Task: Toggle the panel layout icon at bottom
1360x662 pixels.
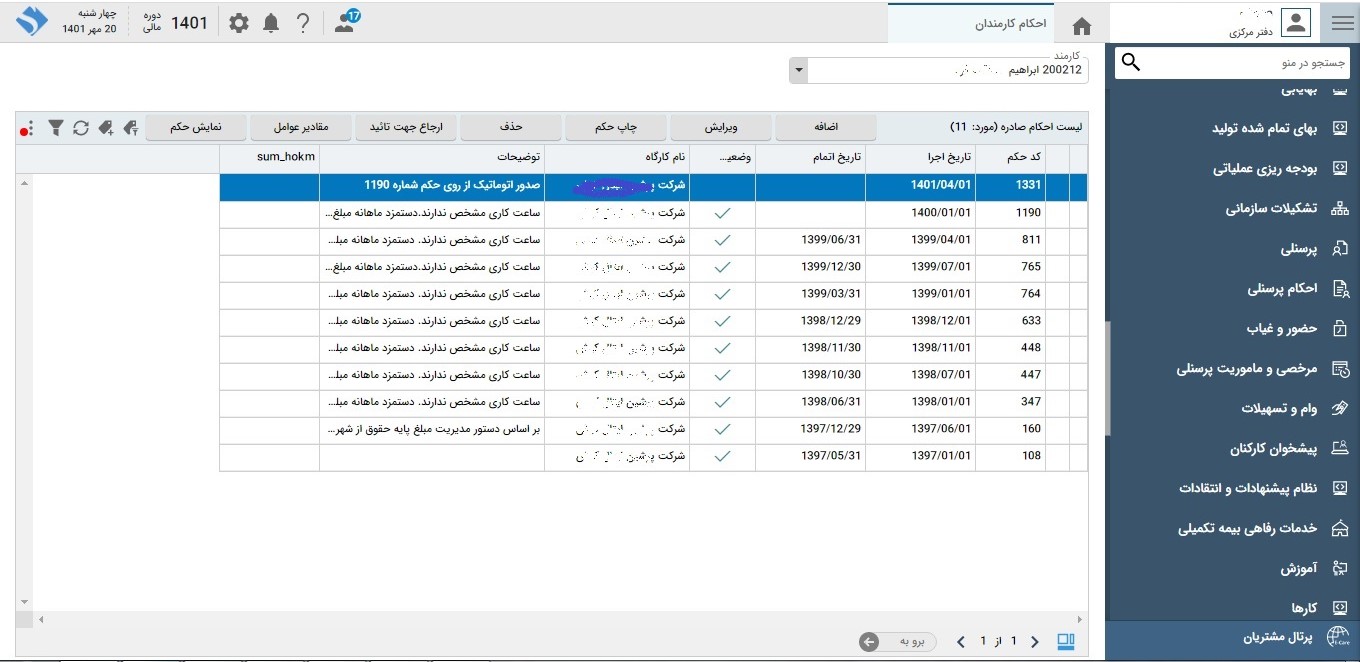Action: (x=1066, y=641)
